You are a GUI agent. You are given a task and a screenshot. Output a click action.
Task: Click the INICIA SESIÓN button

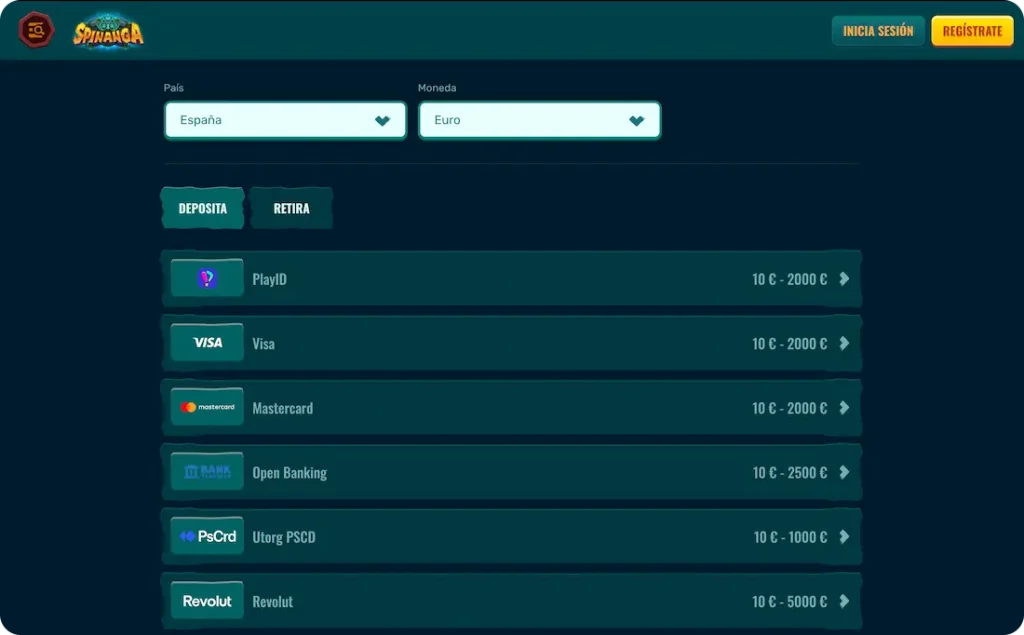877,30
